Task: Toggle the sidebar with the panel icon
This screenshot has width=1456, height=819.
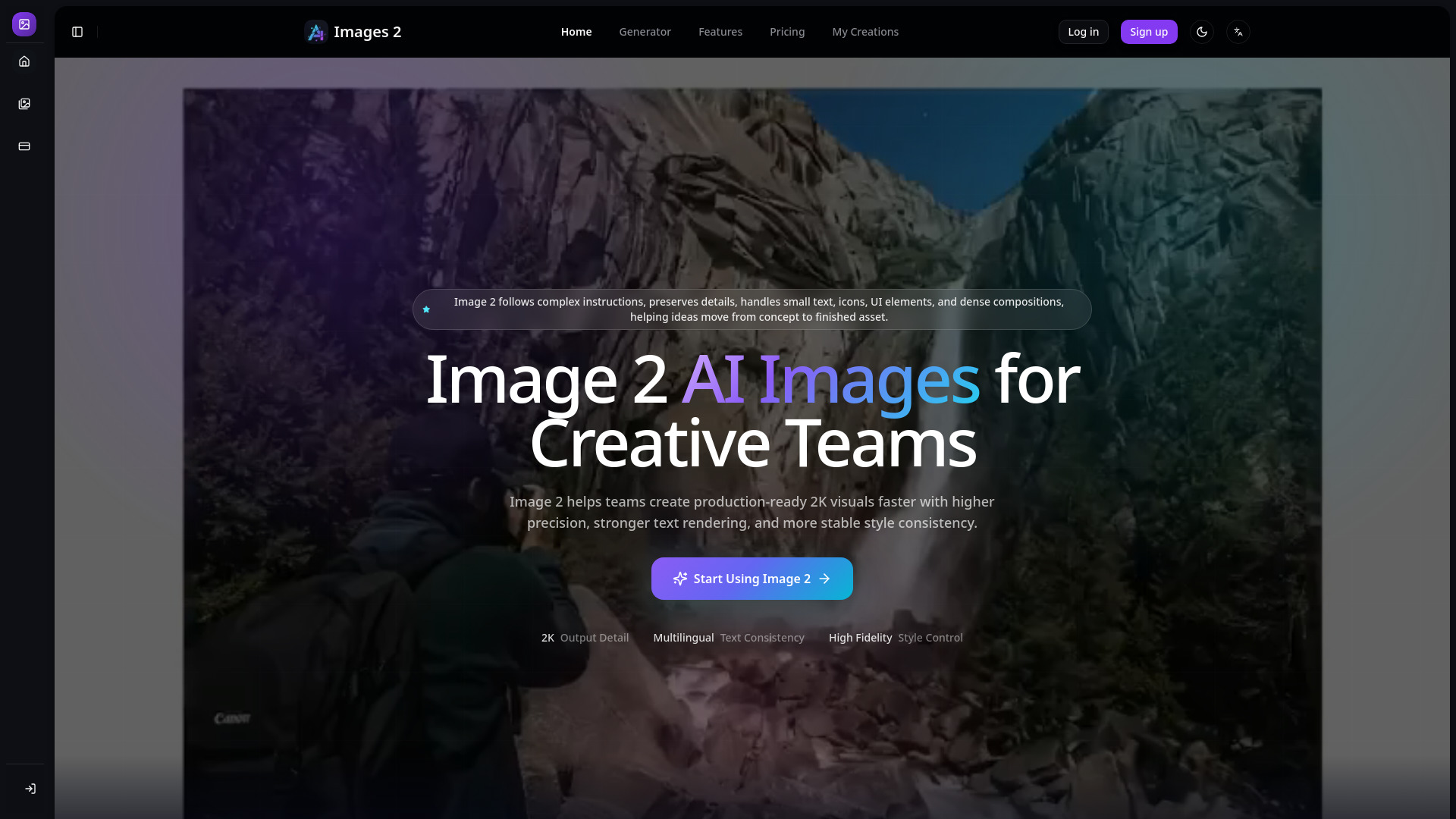Action: click(x=77, y=32)
